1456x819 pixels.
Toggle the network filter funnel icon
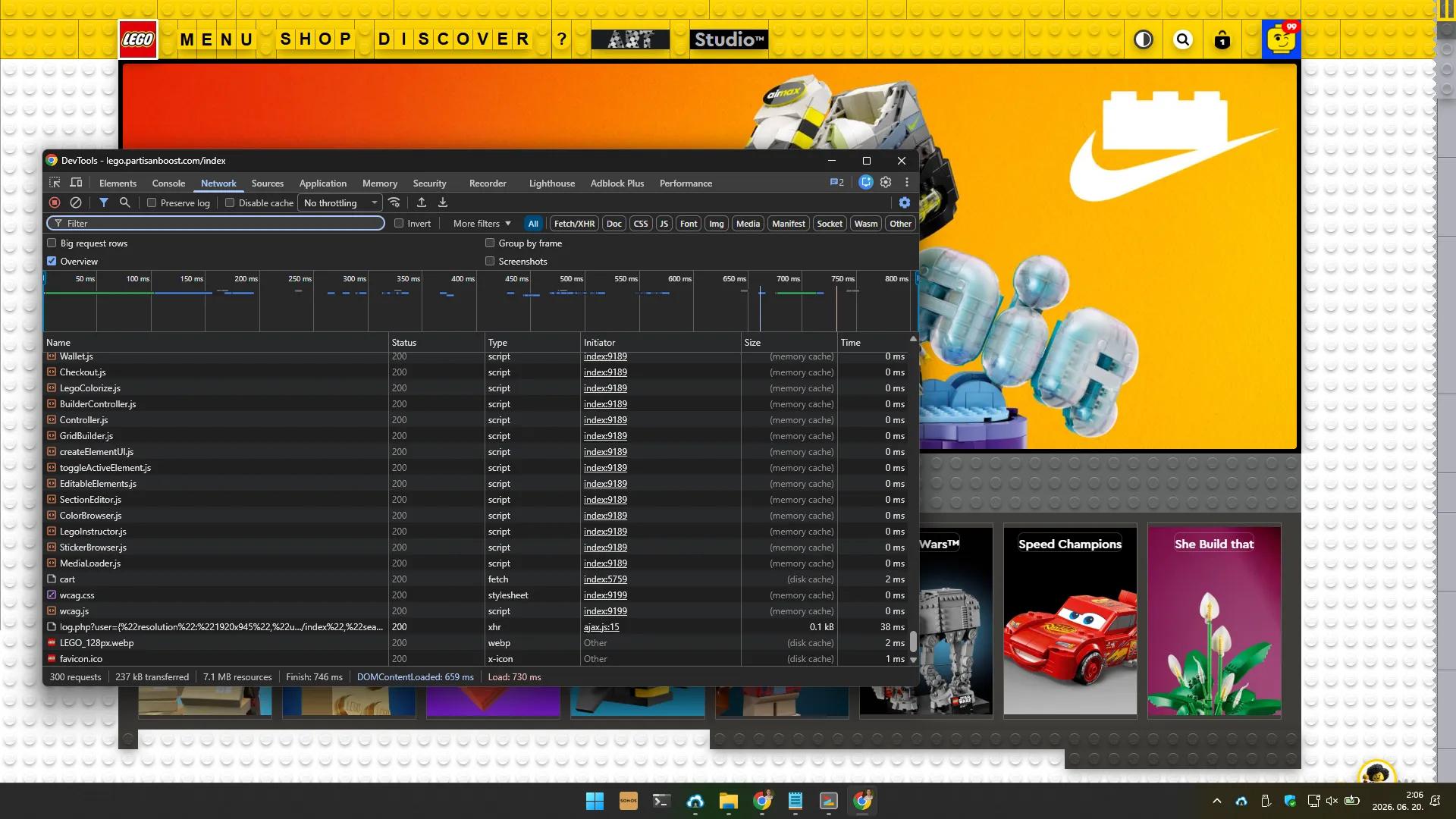104,202
